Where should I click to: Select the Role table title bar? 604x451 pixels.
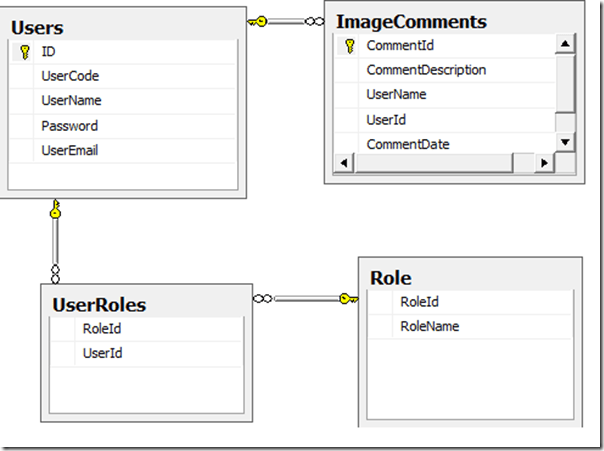pos(468,278)
